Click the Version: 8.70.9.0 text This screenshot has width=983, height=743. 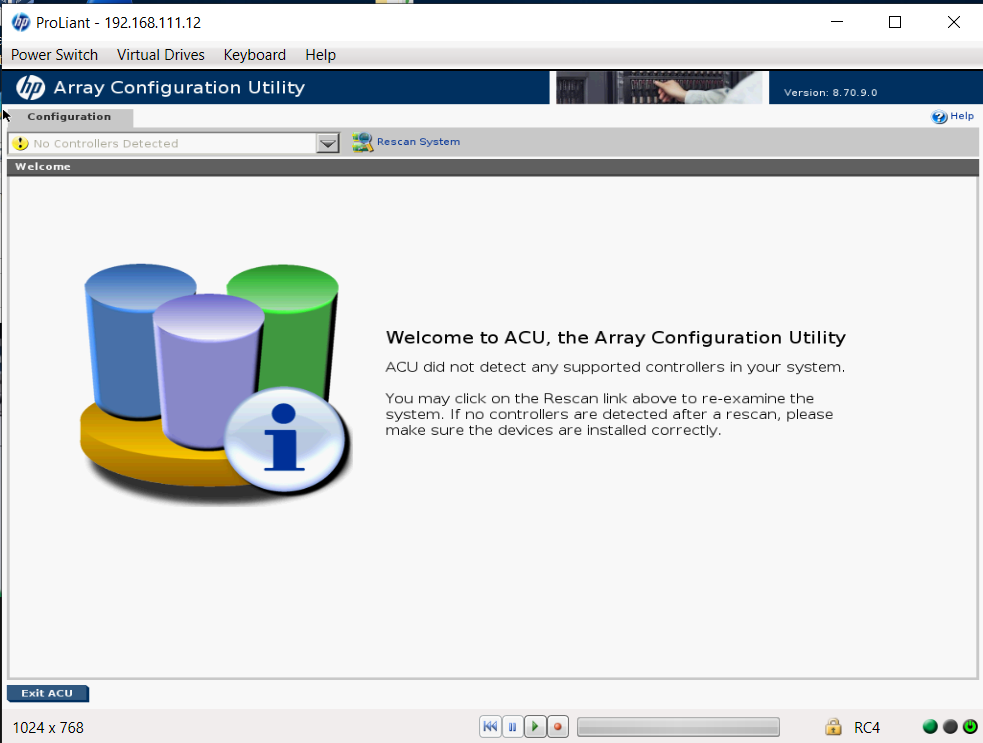[830, 93]
